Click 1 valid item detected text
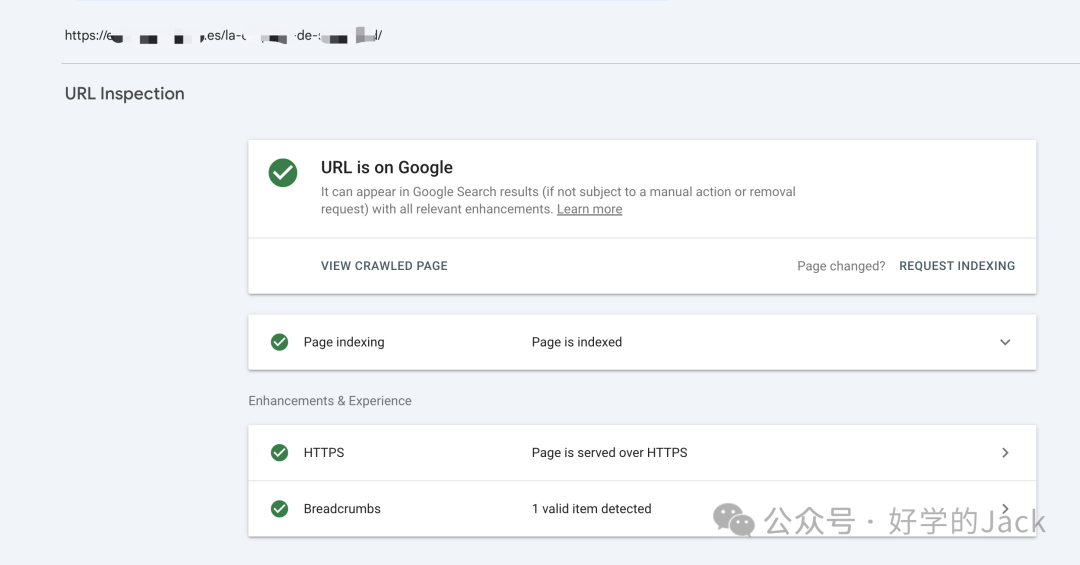Screen dimensions: 1080x565 tap(591, 508)
